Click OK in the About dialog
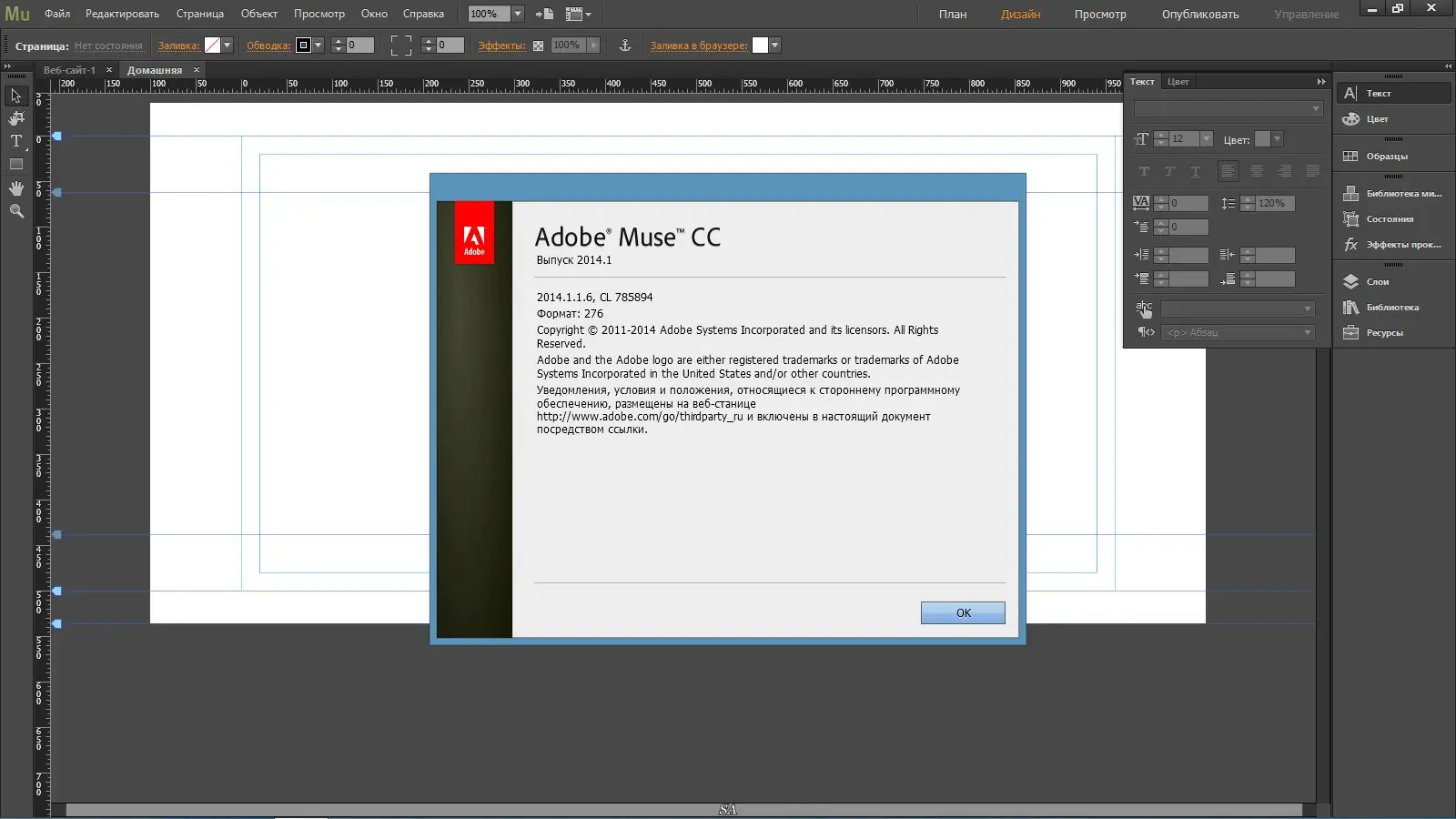This screenshot has height=819, width=1456. click(x=963, y=612)
